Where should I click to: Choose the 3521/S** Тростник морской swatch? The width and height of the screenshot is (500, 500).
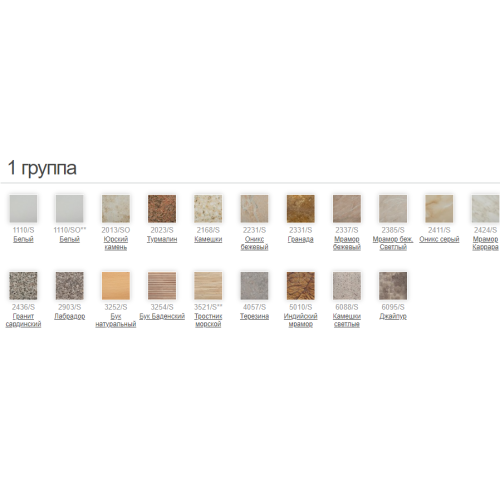[x=208, y=286]
